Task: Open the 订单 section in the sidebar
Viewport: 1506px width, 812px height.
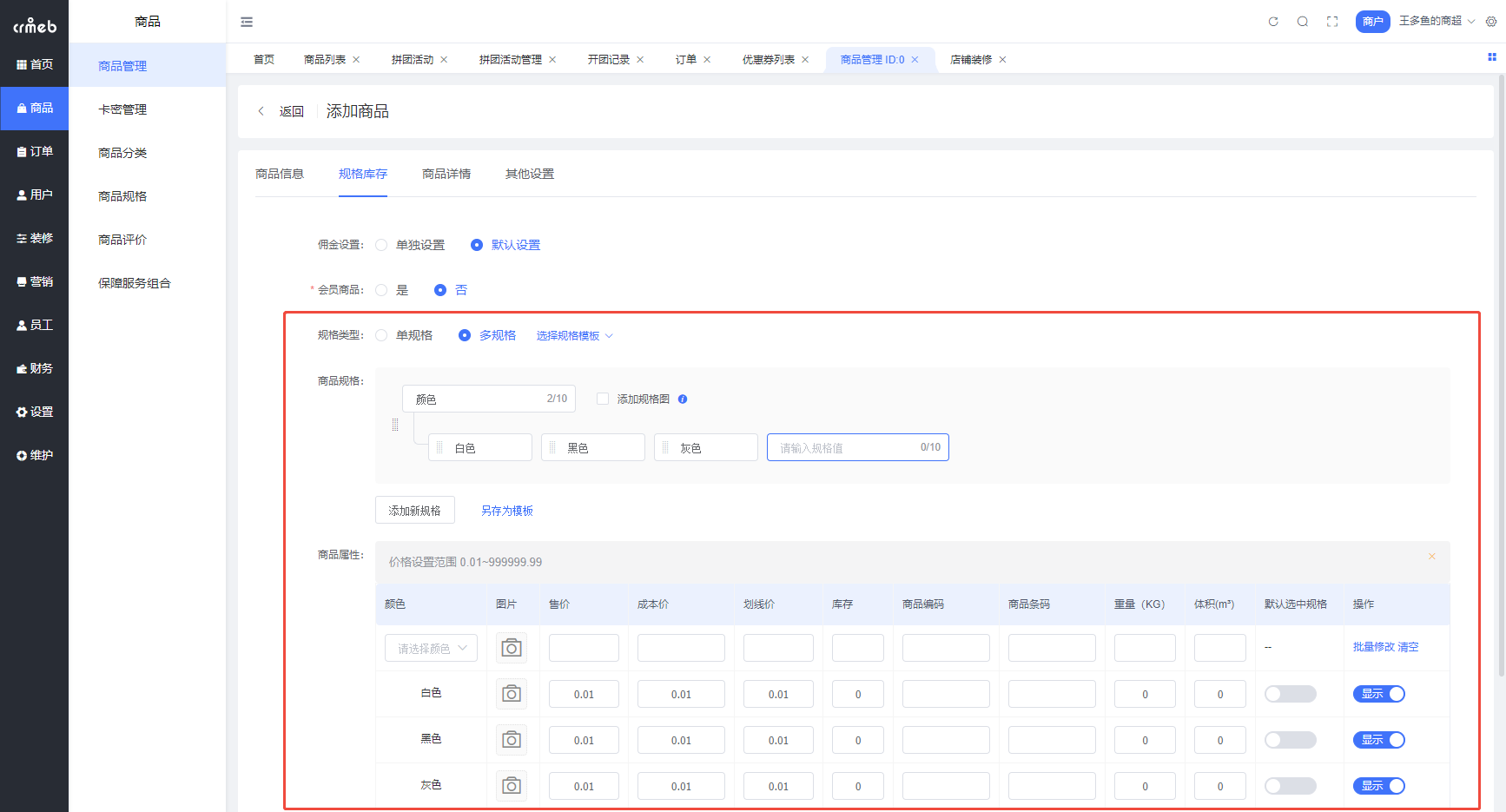Action: pyautogui.click(x=35, y=151)
